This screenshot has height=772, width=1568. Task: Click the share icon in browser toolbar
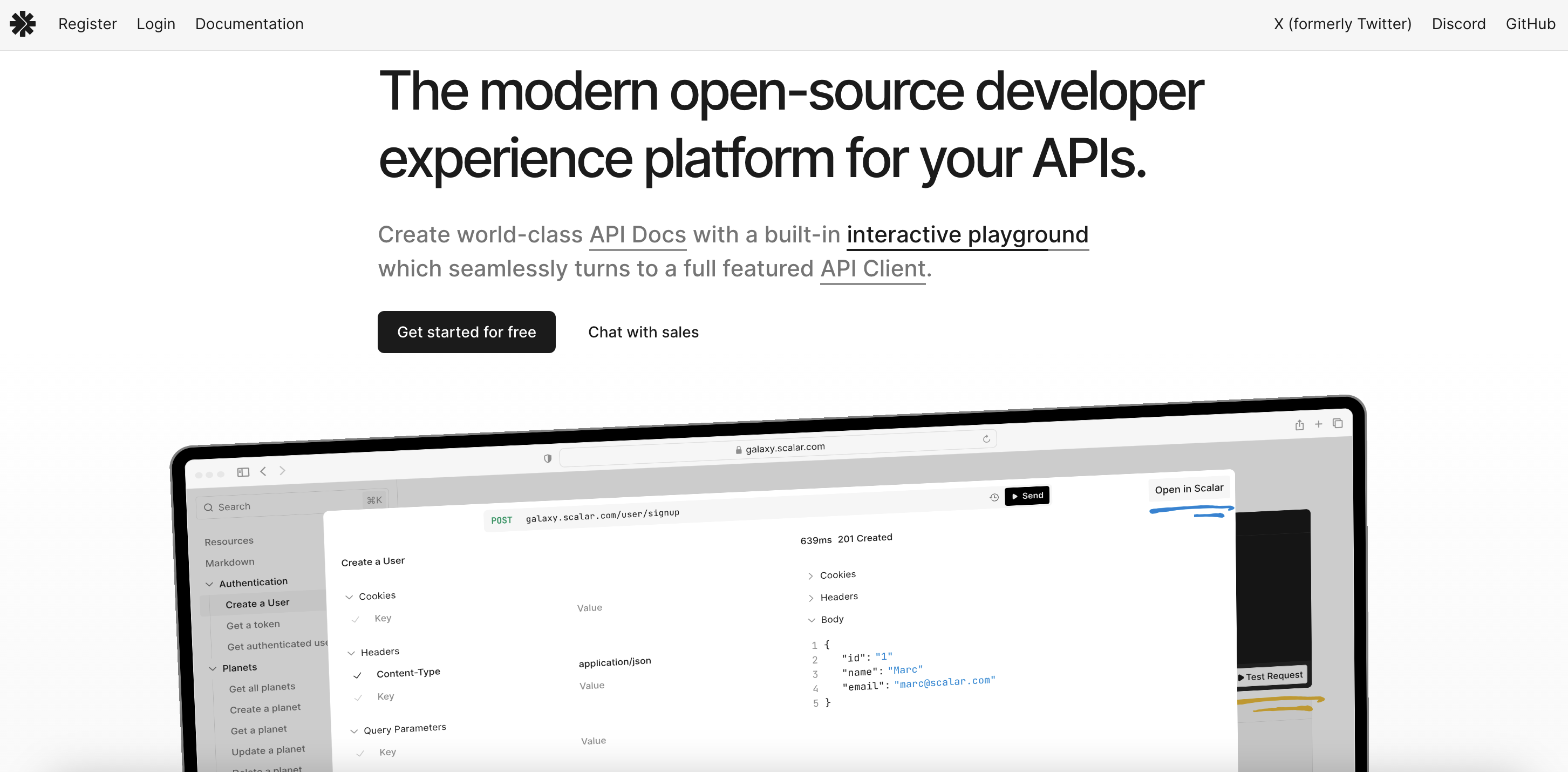pyautogui.click(x=1299, y=425)
